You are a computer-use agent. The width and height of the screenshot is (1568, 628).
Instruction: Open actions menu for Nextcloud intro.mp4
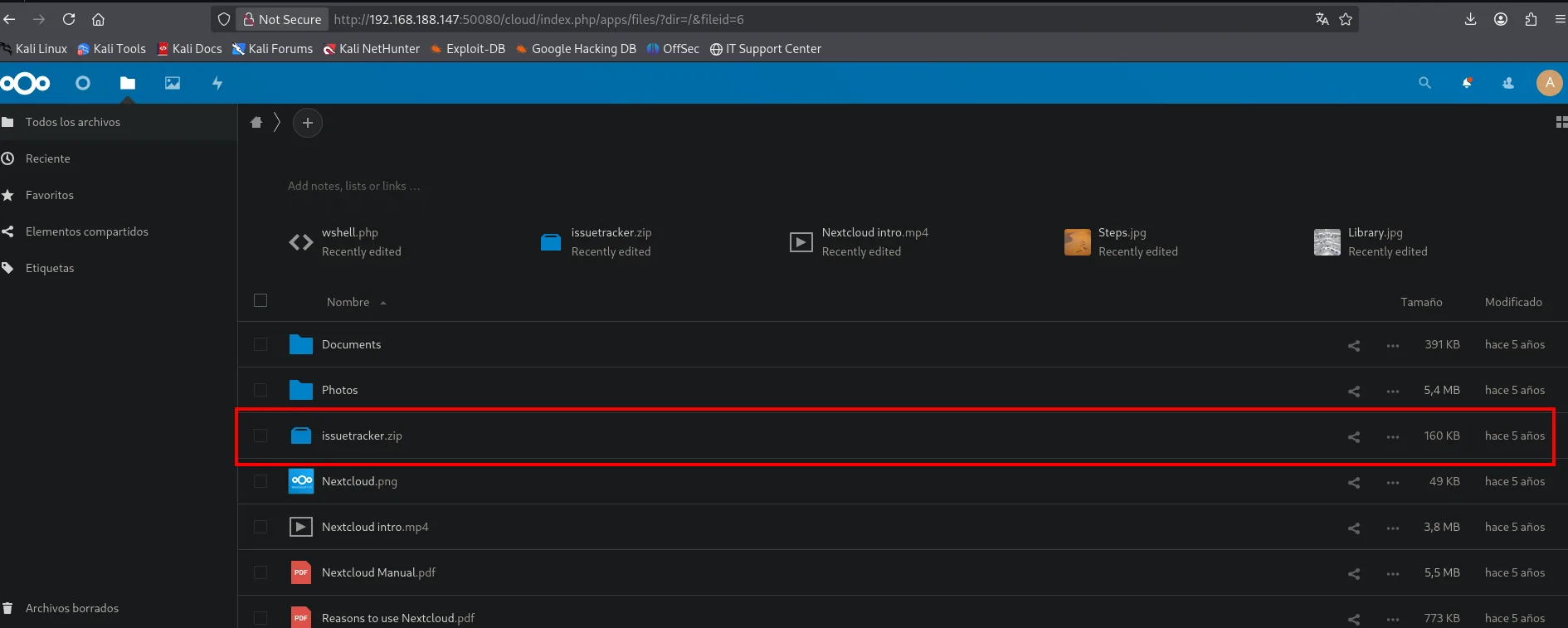(x=1393, y=528)
